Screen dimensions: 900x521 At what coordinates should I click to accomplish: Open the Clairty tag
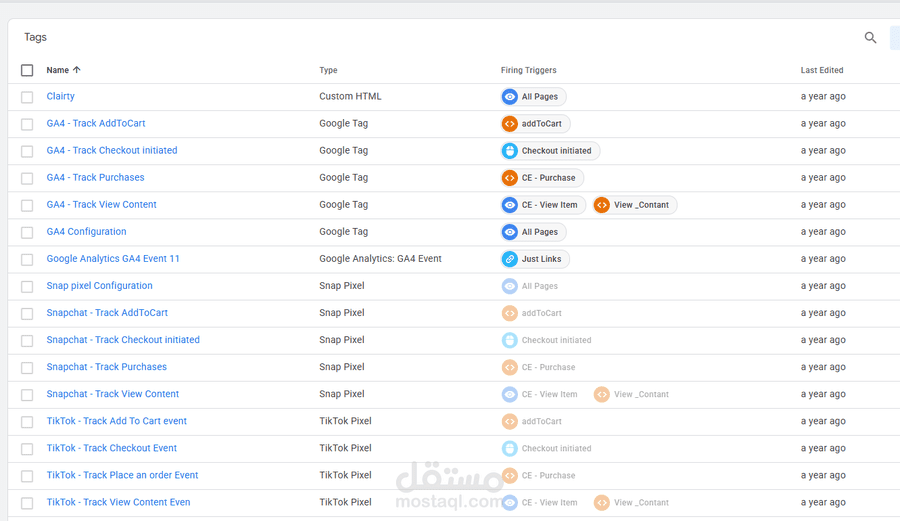pyautogui.click(x=60, y=96)
